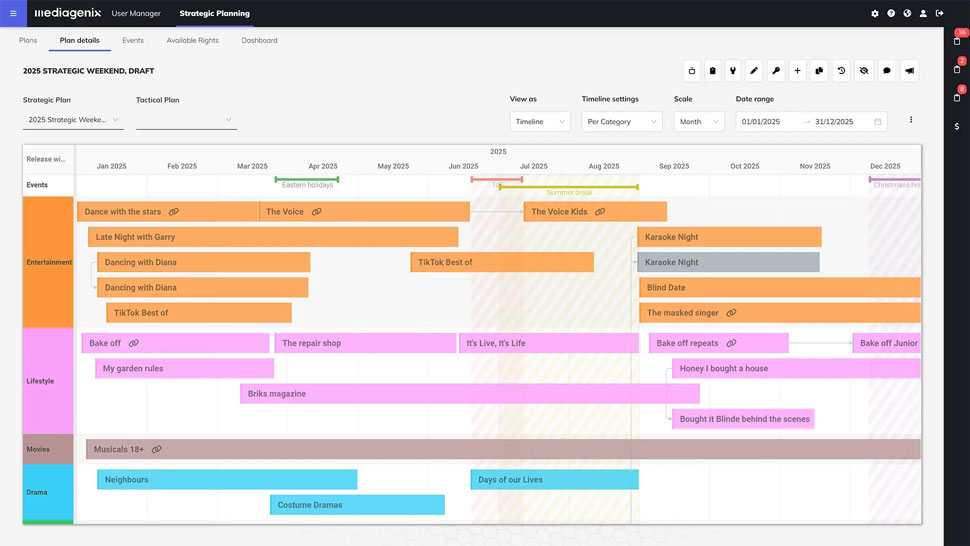This screenshot has height=546, width=970.
Task: Open the comments speech bubble icon
Action: [887, 71]
